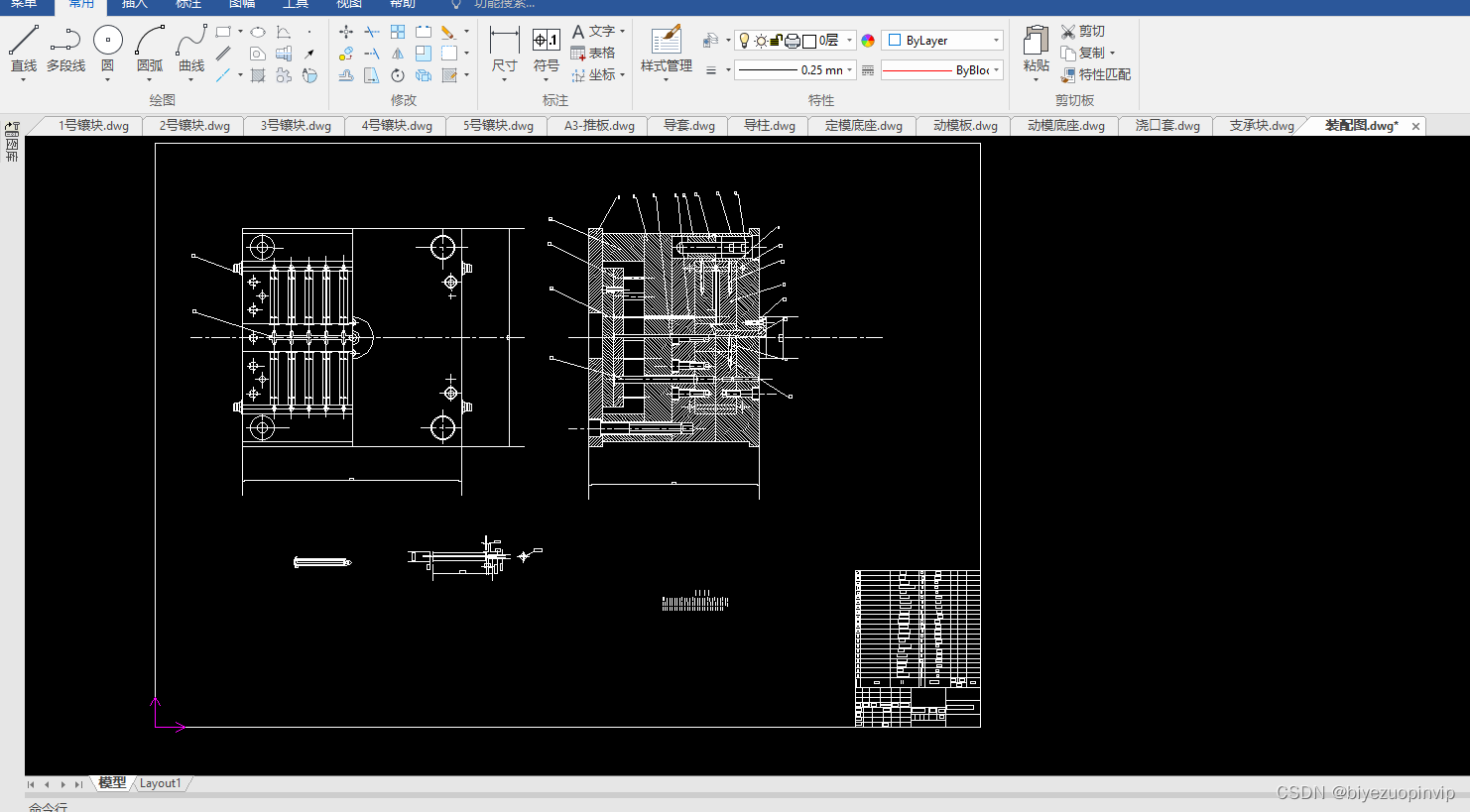
Task: Expand the 文字 dropdown arrow
Action: point(622,32)
